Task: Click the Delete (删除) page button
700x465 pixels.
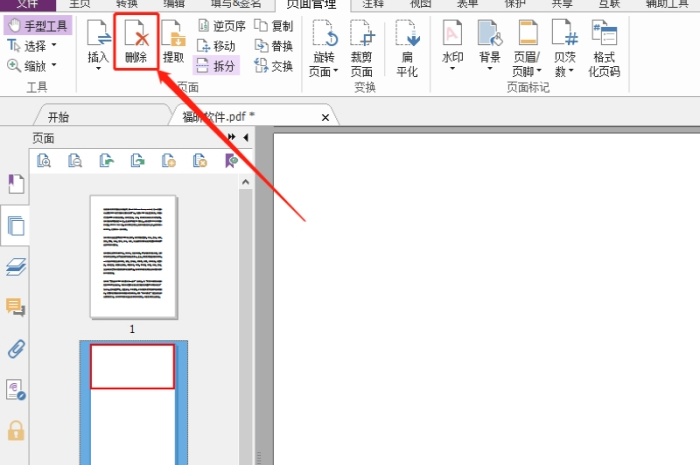Action: click(136, 43)
